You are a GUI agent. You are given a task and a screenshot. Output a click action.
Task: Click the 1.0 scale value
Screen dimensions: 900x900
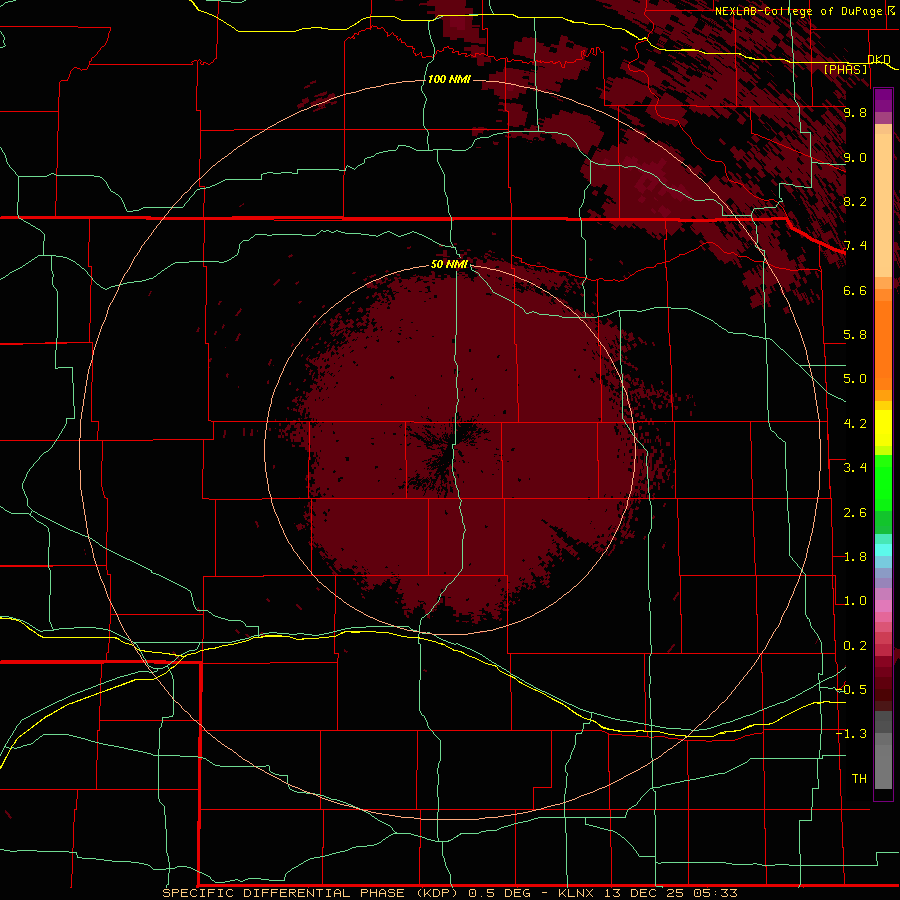(855, 601)
